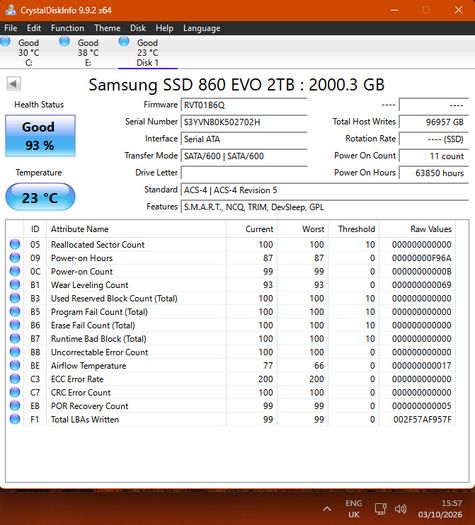Click status orb of Used Reserved Block Count row

(x=15, y=298)
